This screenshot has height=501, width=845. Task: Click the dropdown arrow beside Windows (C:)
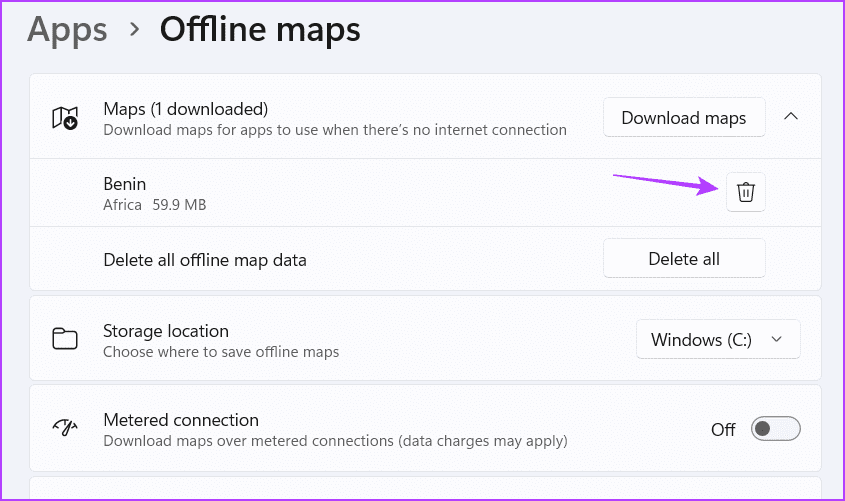pos(777,339)
